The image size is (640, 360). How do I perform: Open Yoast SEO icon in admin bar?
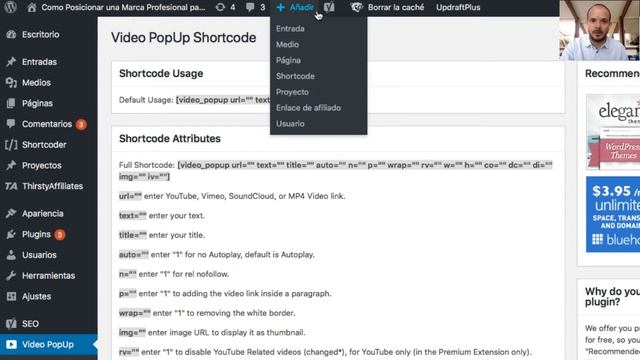point(329,7)
